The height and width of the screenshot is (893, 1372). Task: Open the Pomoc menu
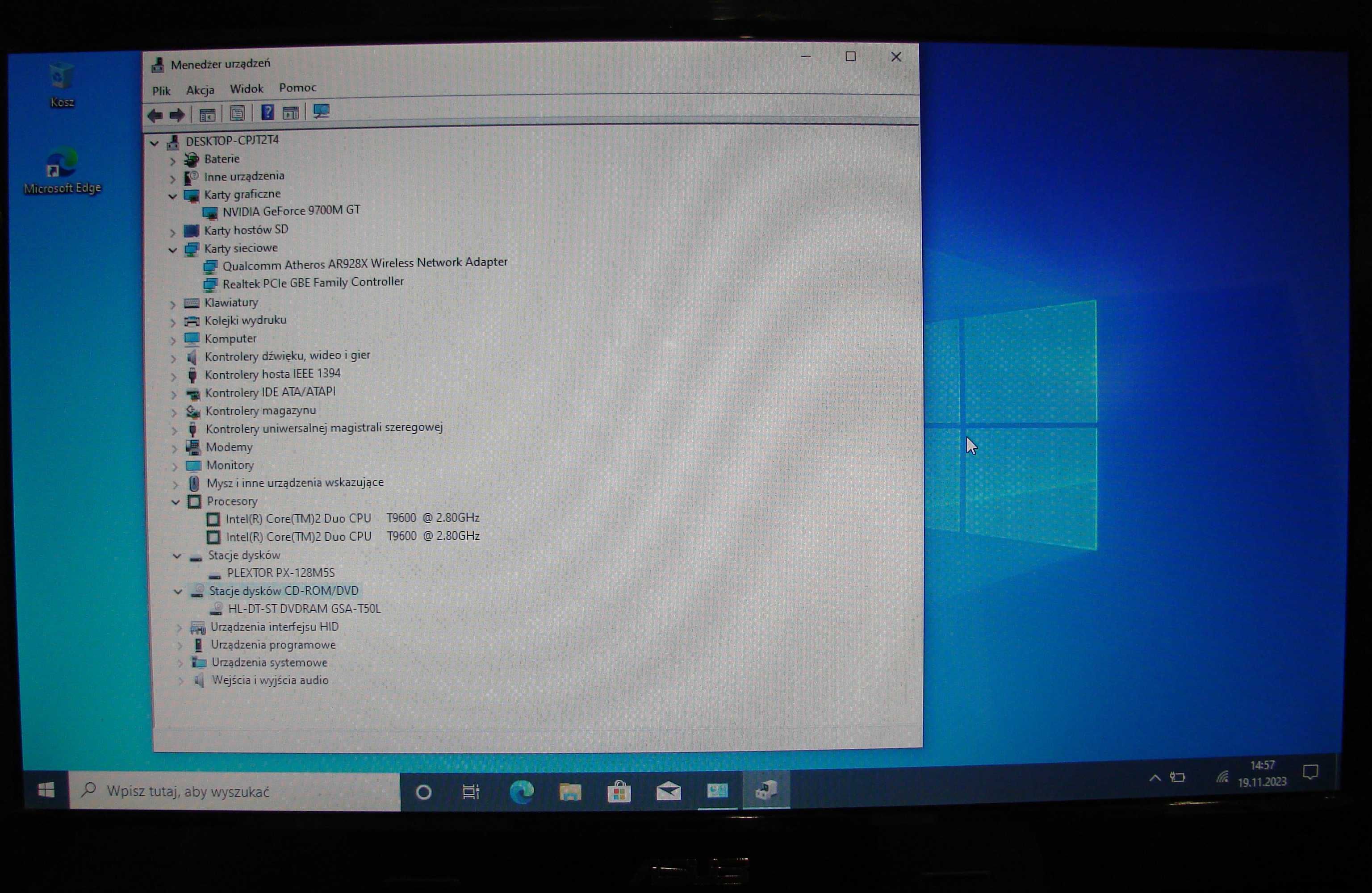pos(297,88)
